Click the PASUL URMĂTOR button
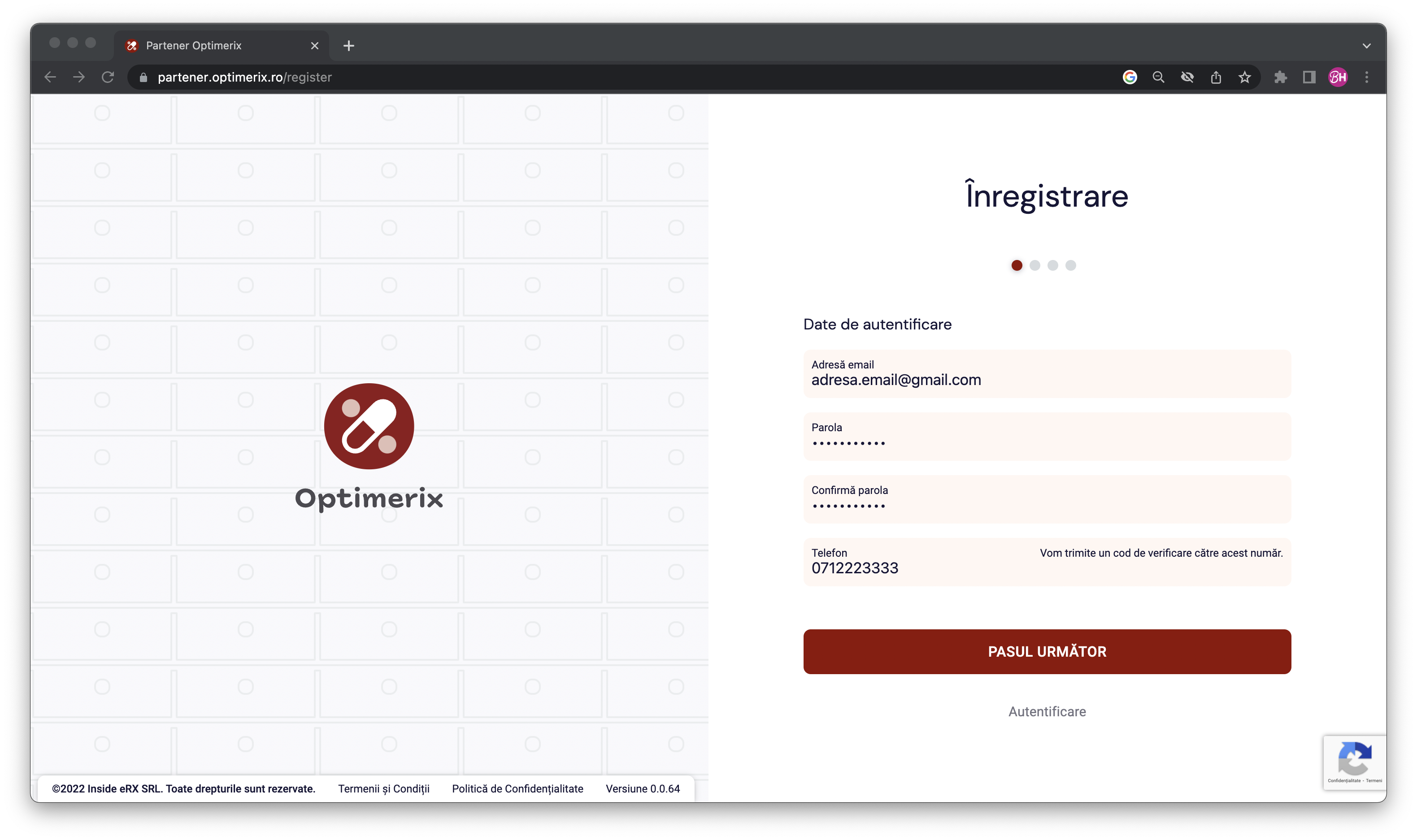 coord(1047,651)
